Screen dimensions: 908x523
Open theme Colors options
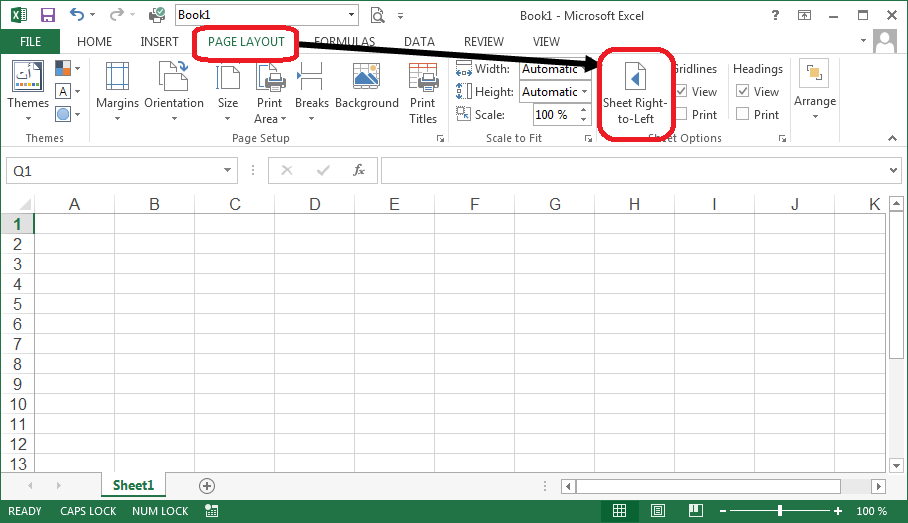click(68, 68)
